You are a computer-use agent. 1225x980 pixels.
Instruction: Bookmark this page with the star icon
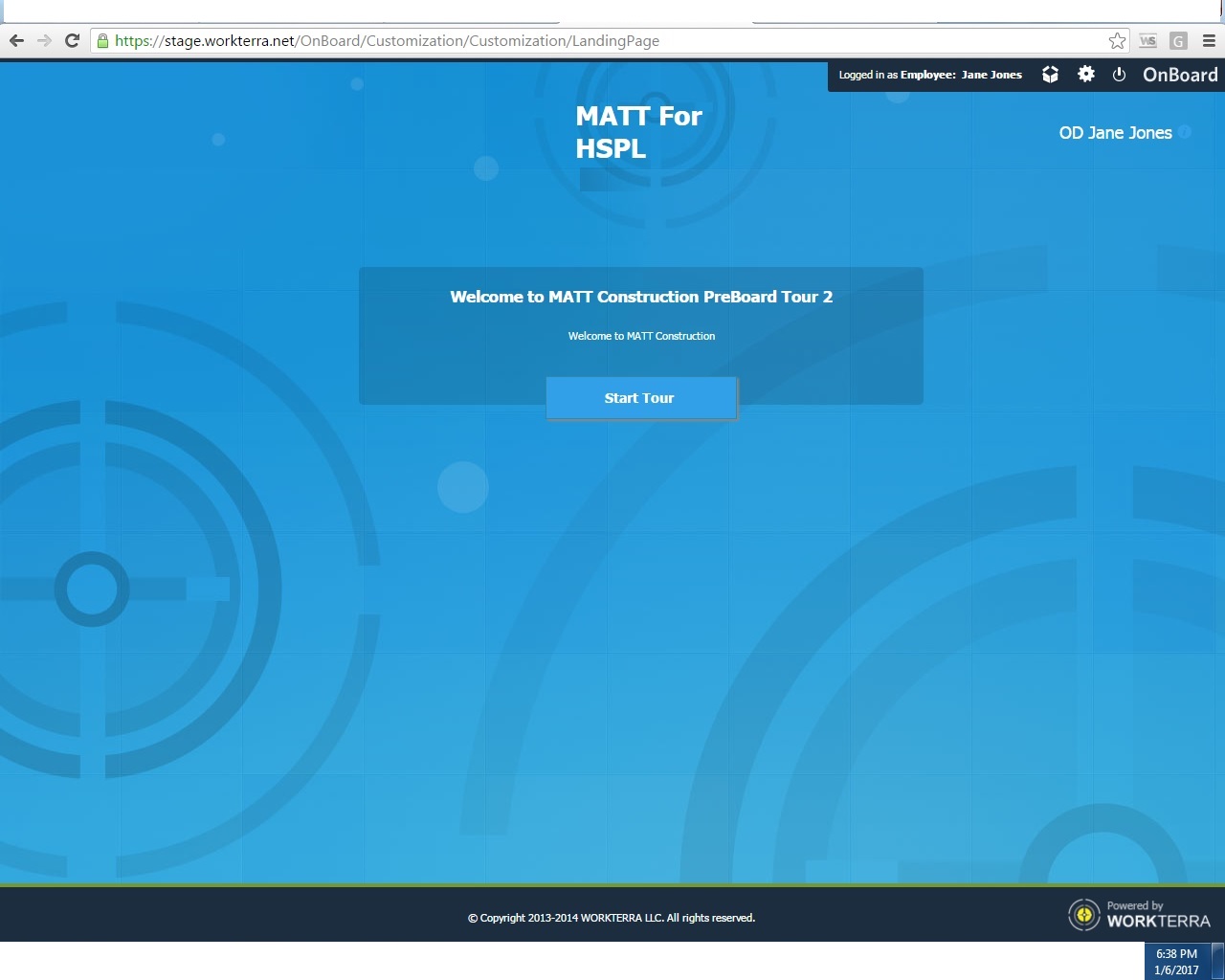(x=1117, y=41)
